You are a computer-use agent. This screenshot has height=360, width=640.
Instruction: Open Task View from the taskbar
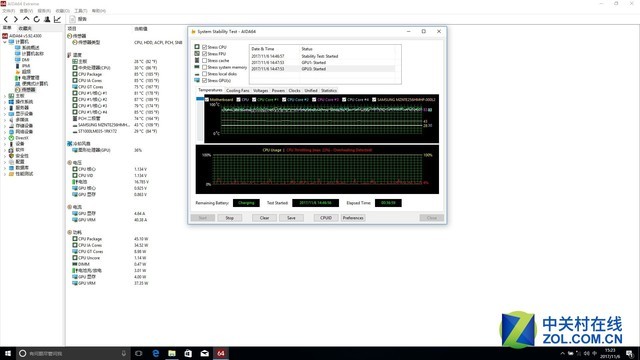click(x=138, y=353)
